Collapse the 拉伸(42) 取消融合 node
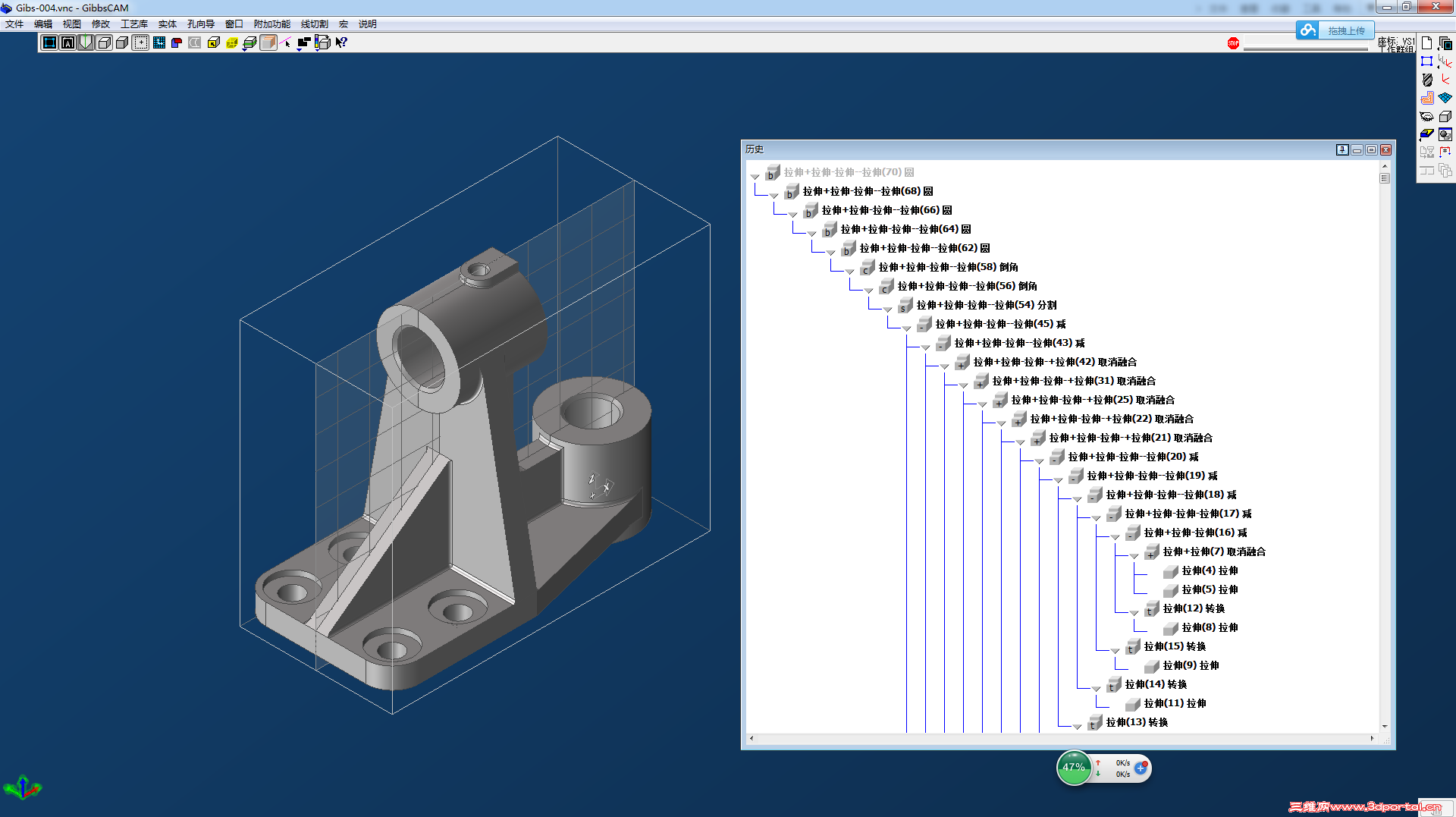 [945, 366]
